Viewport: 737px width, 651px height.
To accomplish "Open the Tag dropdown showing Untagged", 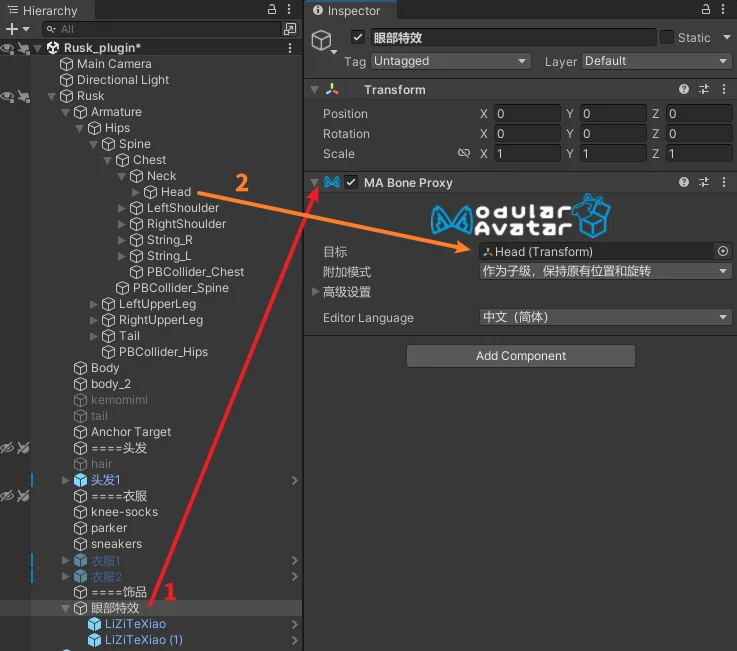I will (x=450, y=61).
